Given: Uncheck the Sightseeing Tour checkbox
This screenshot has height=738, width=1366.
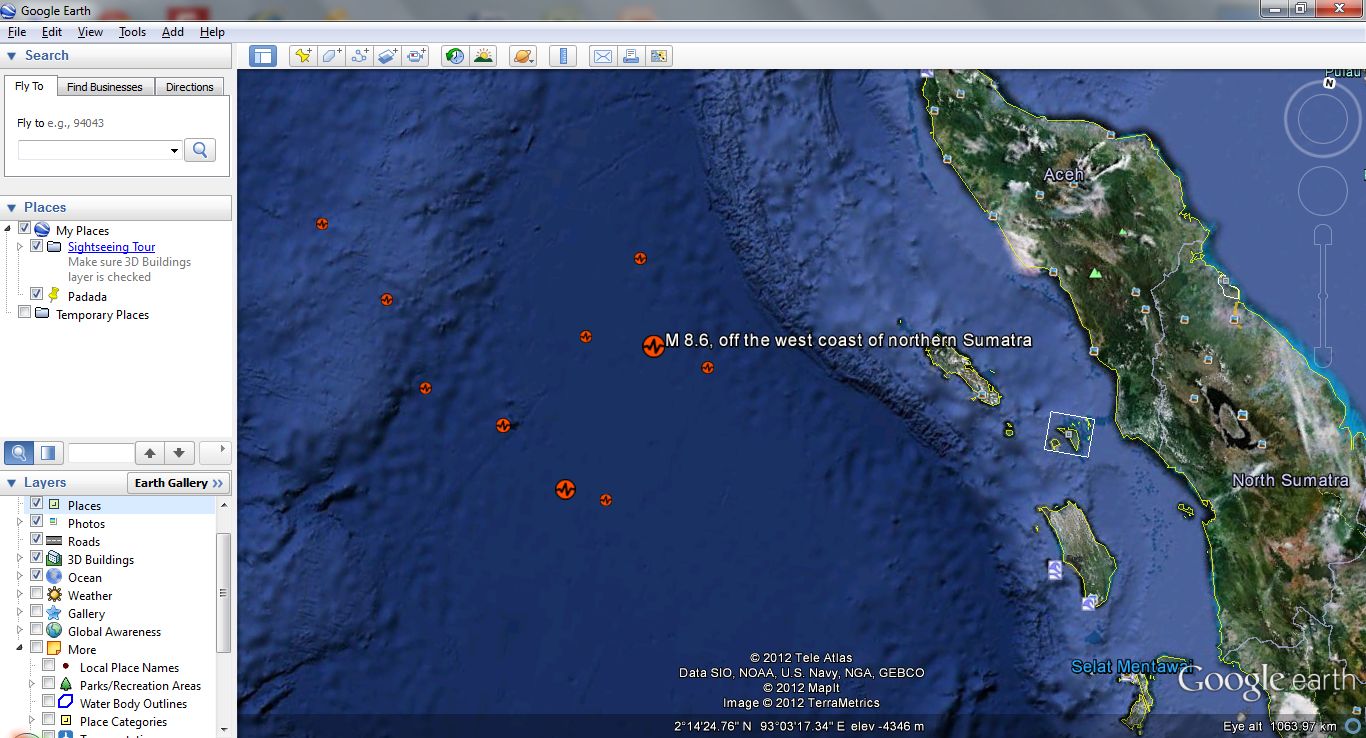Looking at the screenshot, I should 37,246.
